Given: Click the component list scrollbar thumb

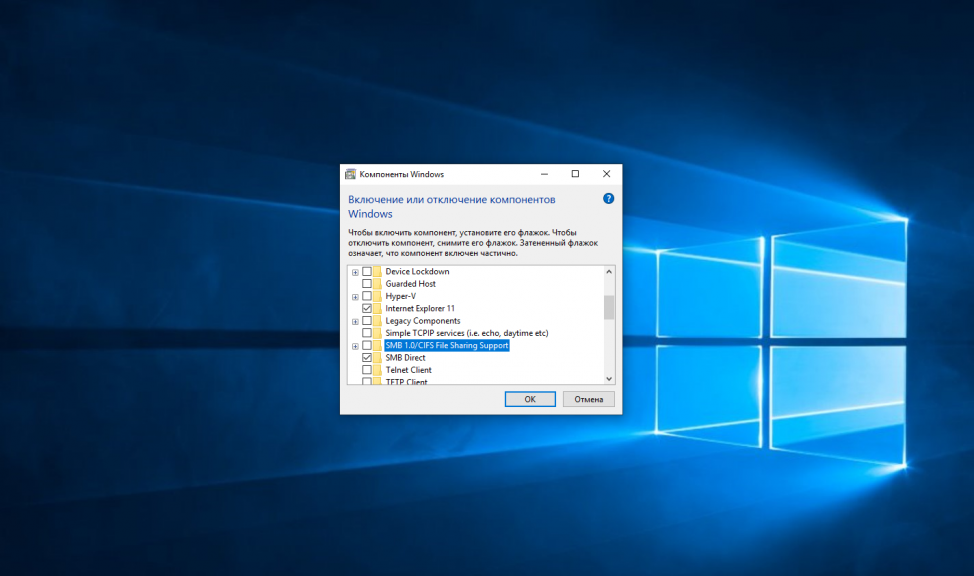Looking at the screenshot, I should (x=609, y=307).
